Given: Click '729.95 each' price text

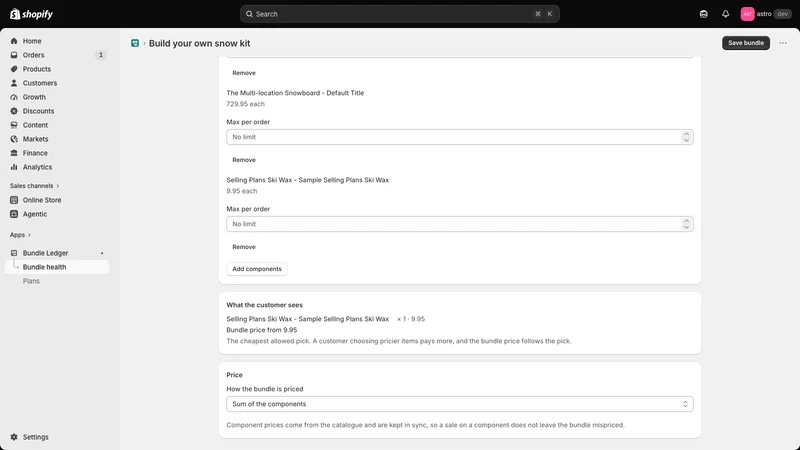Looking at the screenshot, I should coord(245,104).
